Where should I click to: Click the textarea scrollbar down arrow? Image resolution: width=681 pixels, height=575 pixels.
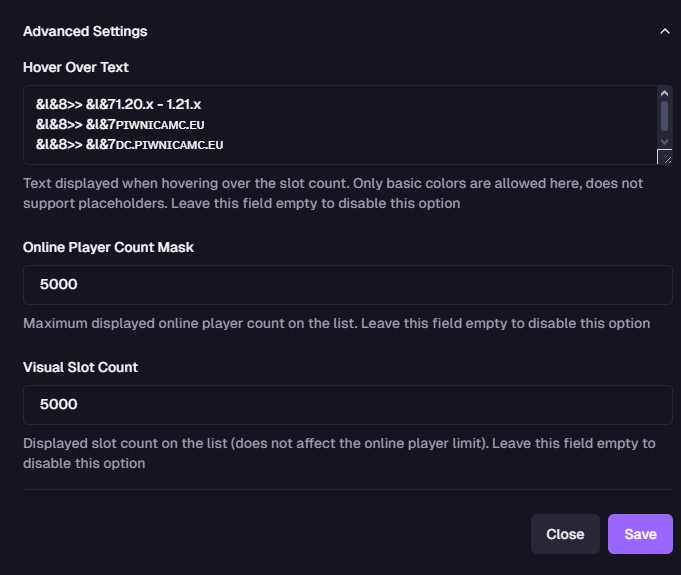tap(664, 140)
